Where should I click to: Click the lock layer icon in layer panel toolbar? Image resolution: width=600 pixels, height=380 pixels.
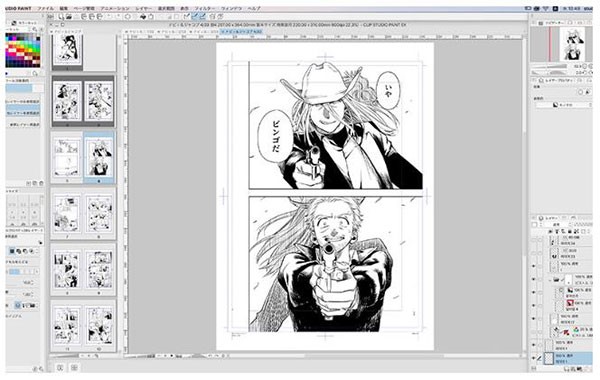pyautogui.click(x=570, y=232)
